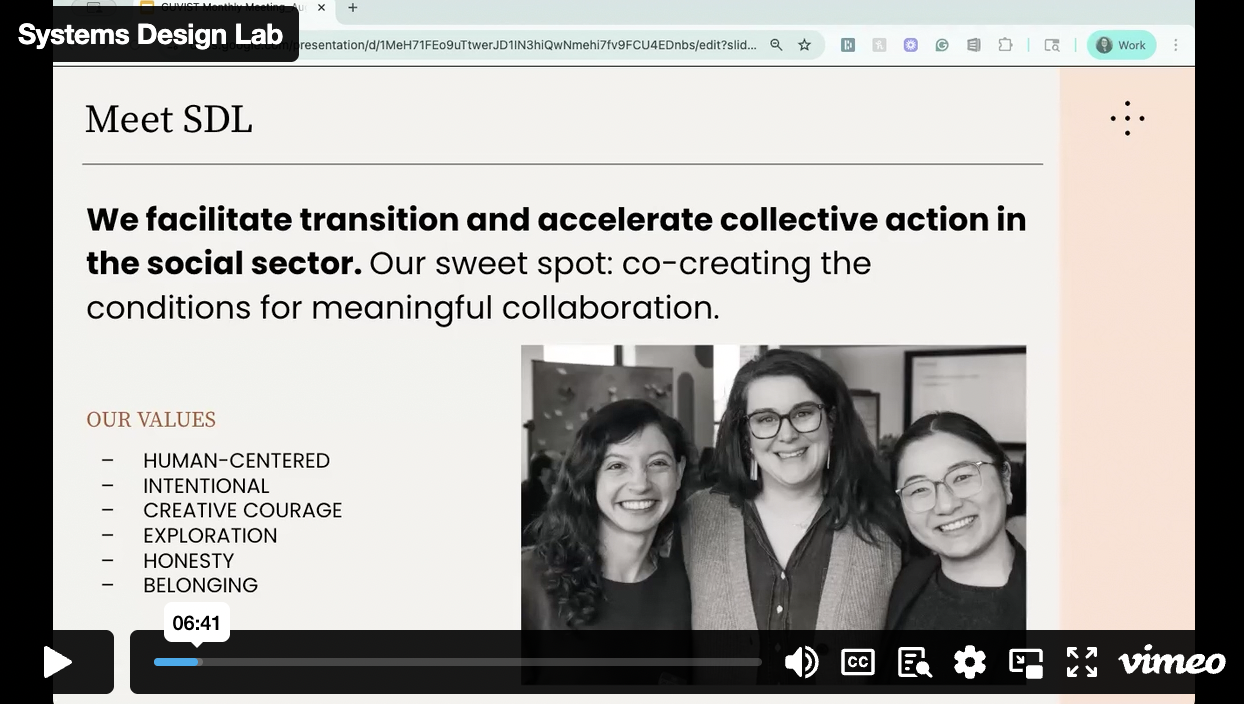
Task: Mute the video volume speaker icon
Action: tap(801, 662)
